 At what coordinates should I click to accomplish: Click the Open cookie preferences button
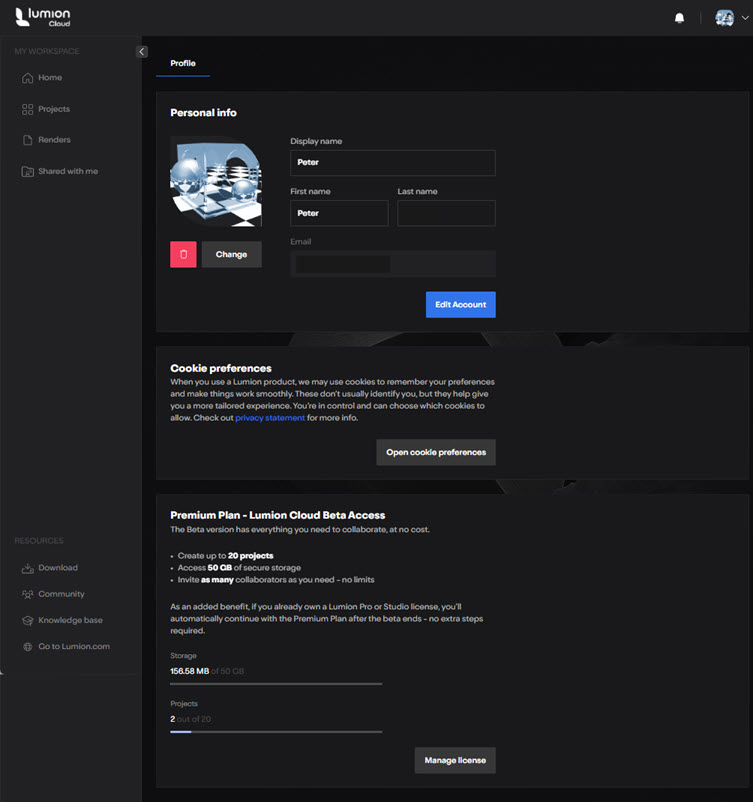(435, 452)
